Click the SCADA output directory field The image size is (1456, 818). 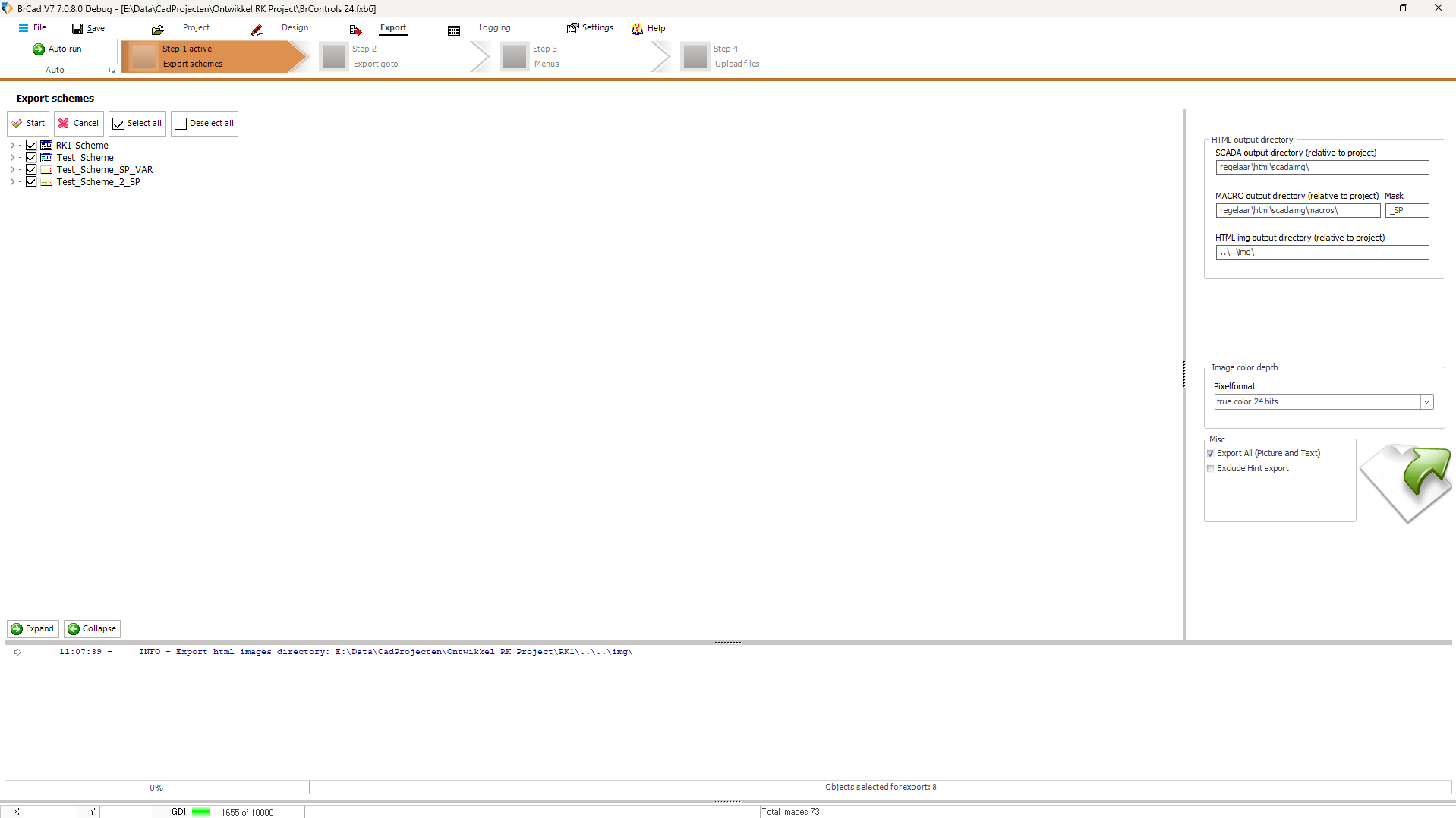click(x=1322, y=168)
